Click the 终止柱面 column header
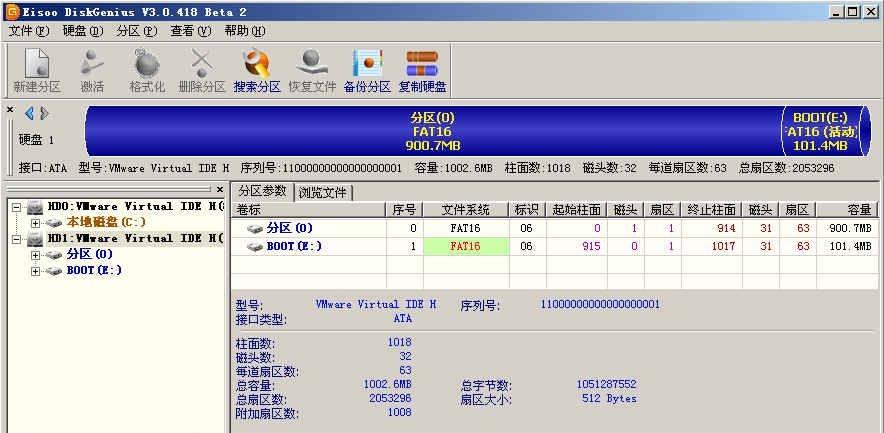The image size is (884, 433). pos(711,210)
